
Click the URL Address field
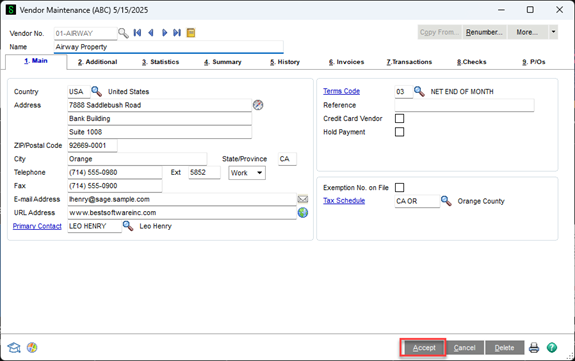182,213
